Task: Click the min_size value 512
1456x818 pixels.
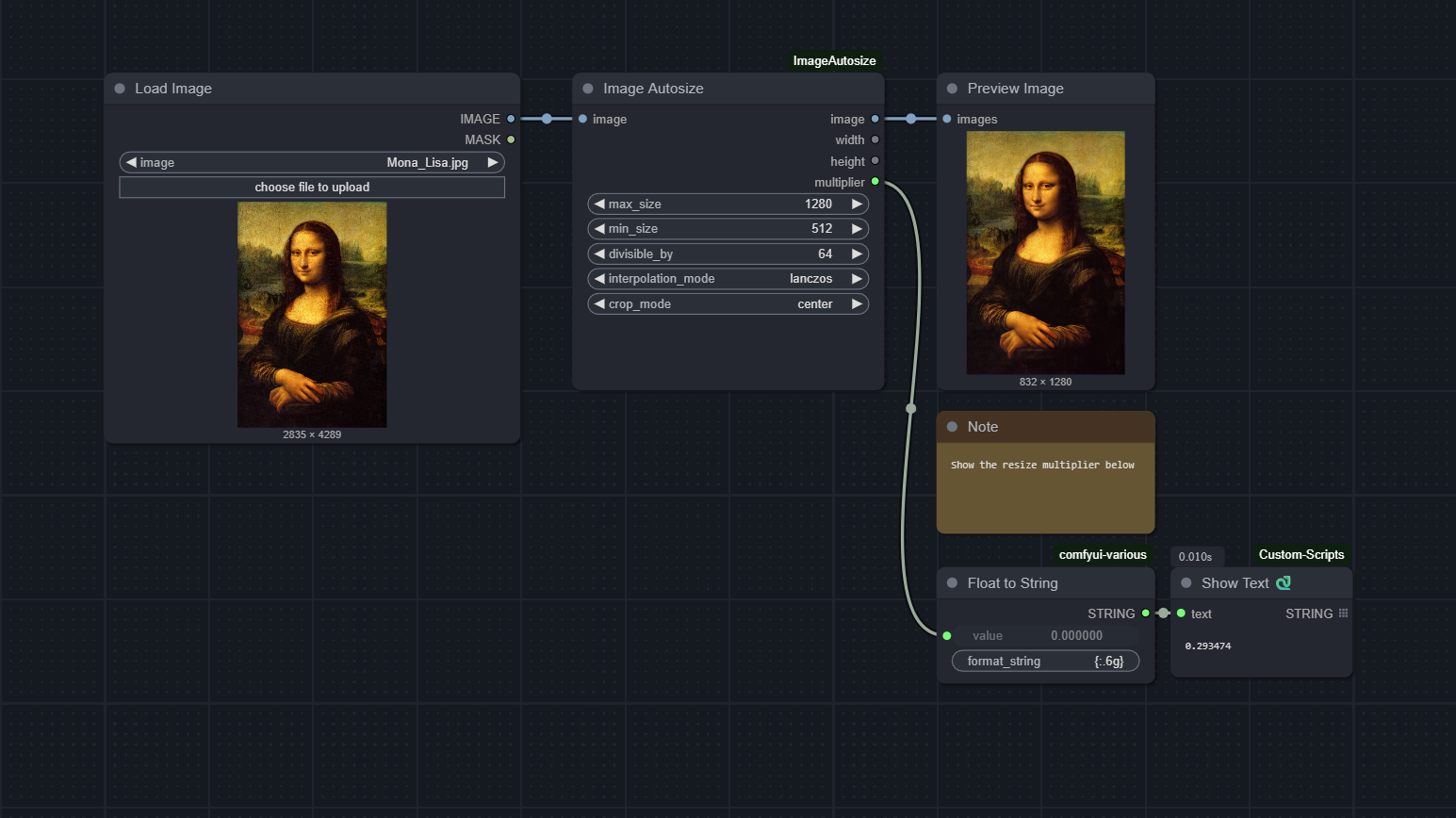Action: click(x=822, y=229)
